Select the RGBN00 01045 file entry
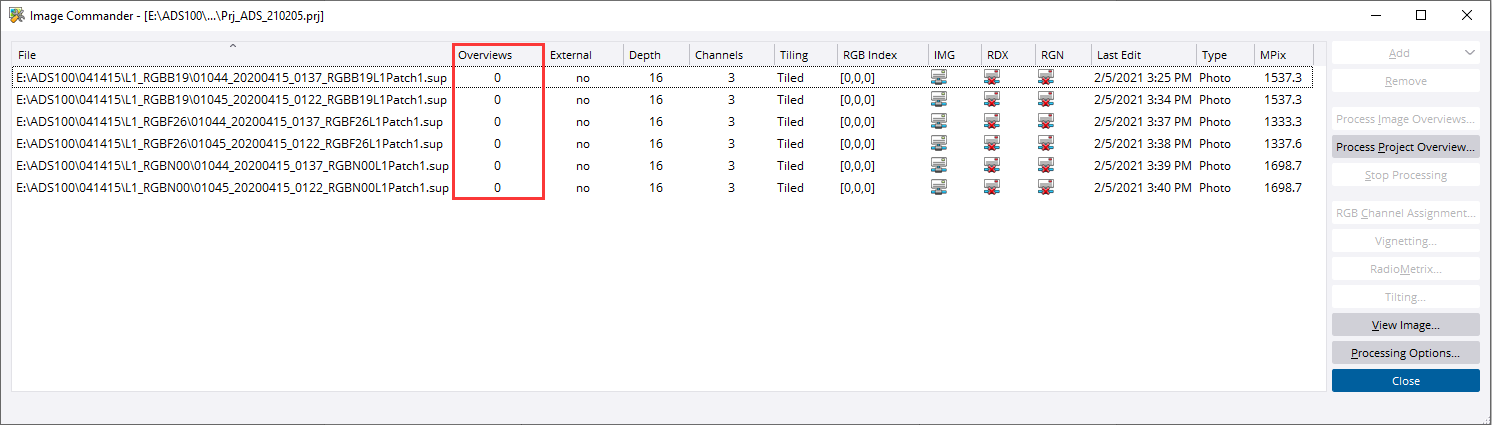Screen dimensions: 1492x425 pyautogui.click(x=230, y=187)
